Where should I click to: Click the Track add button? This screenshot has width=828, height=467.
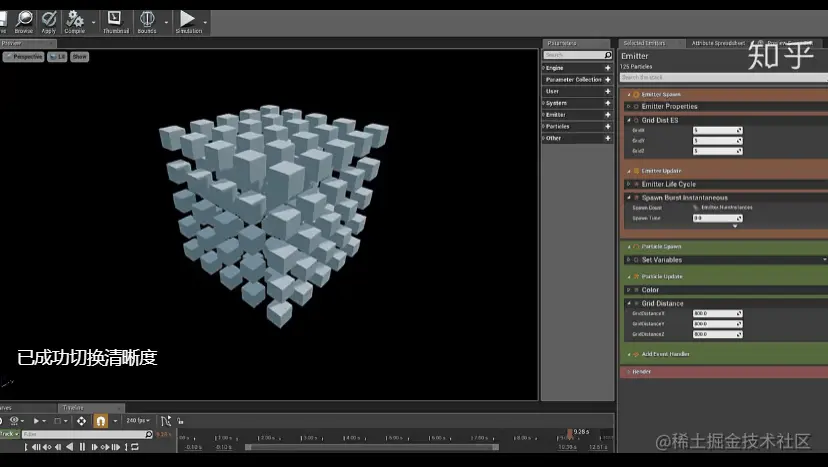tap(10, 434)
